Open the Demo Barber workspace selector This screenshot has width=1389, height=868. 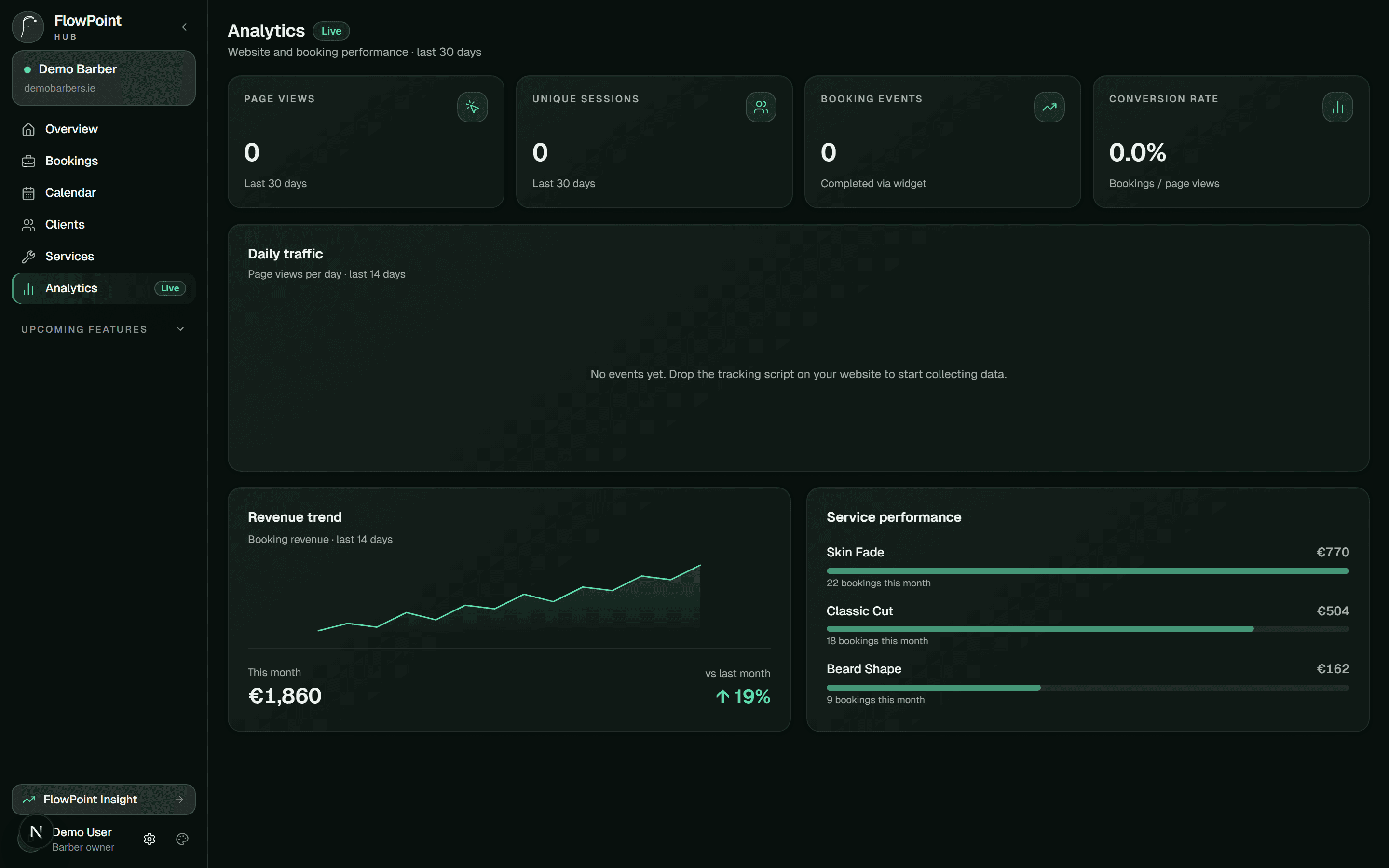tap(103, 78)
